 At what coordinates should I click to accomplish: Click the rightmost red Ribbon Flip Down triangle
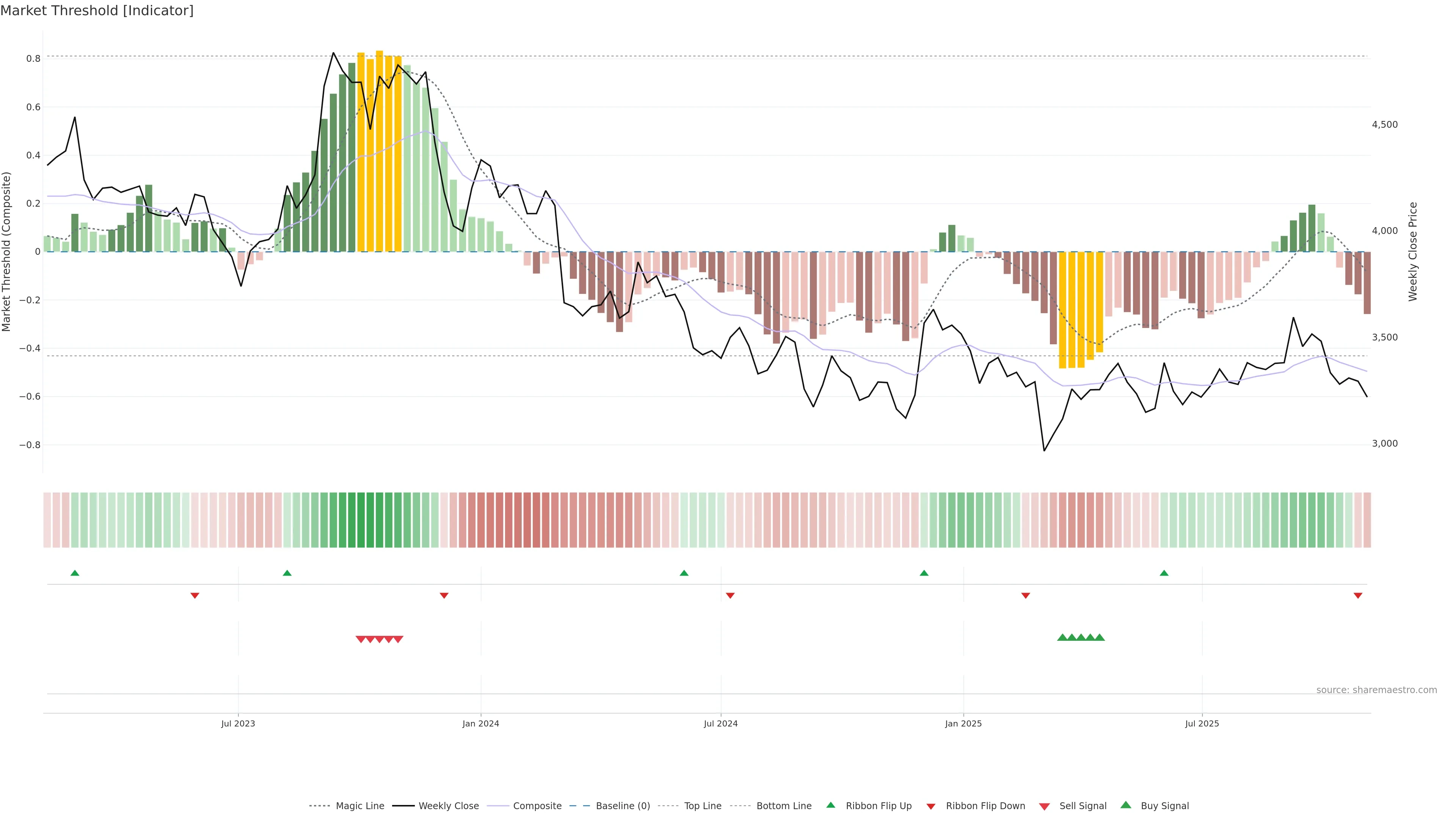[1358, 595]
